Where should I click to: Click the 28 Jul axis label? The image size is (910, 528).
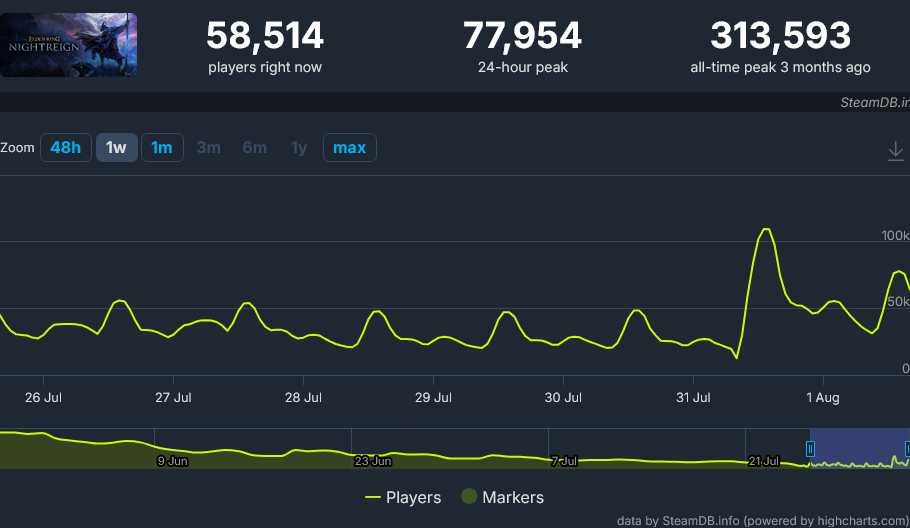click(x=303, y=397)
